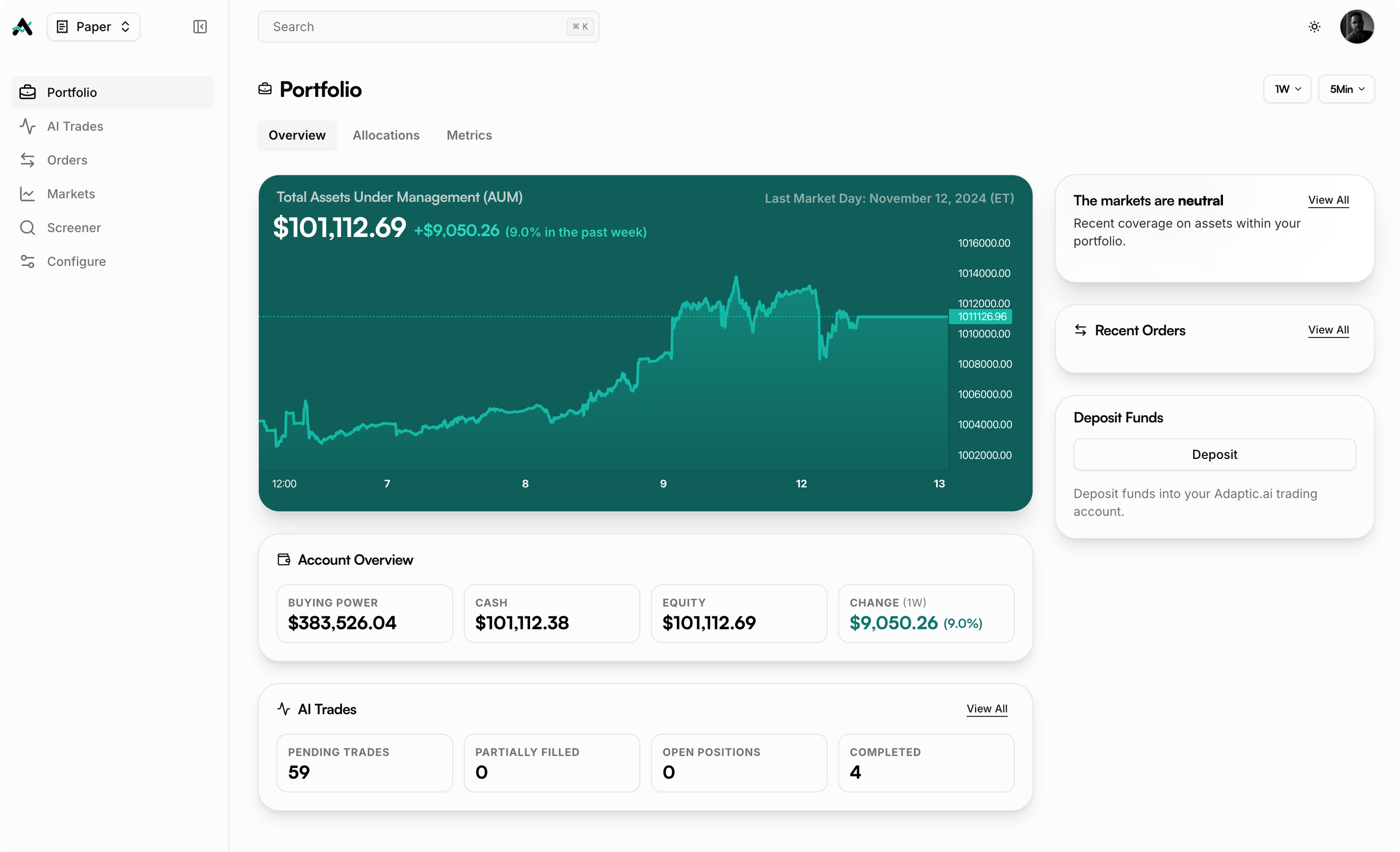Click the Portfolio sidebar icon
The height and width of the screenshot is (852, 1400).
point(28,92)
